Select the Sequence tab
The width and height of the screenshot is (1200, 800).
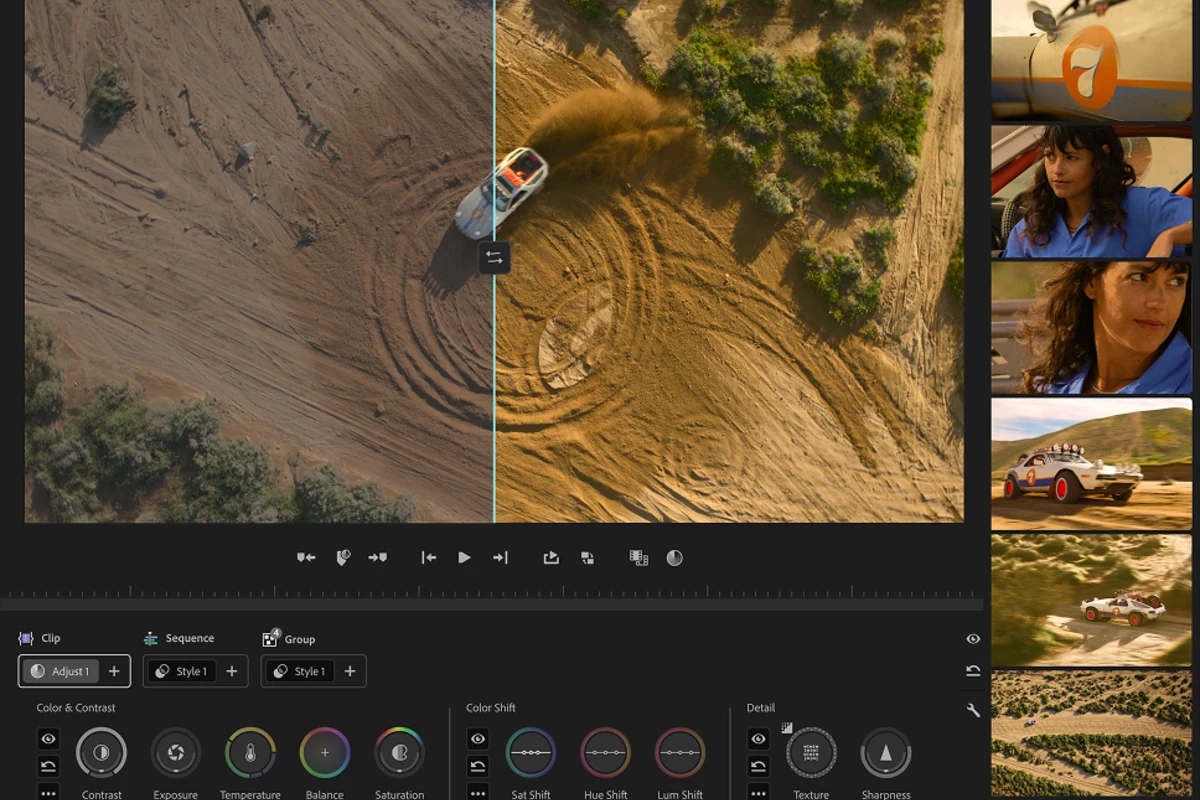pos(179,638)
